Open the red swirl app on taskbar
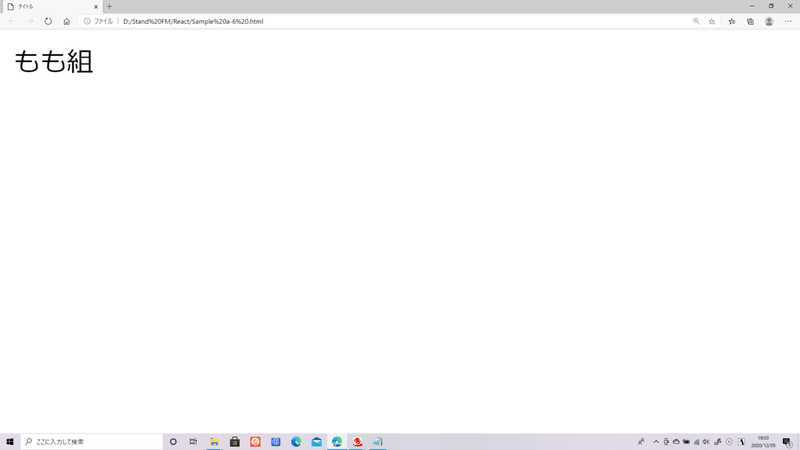The height and width of the screenshot is (450, 800). pos(357,442)
